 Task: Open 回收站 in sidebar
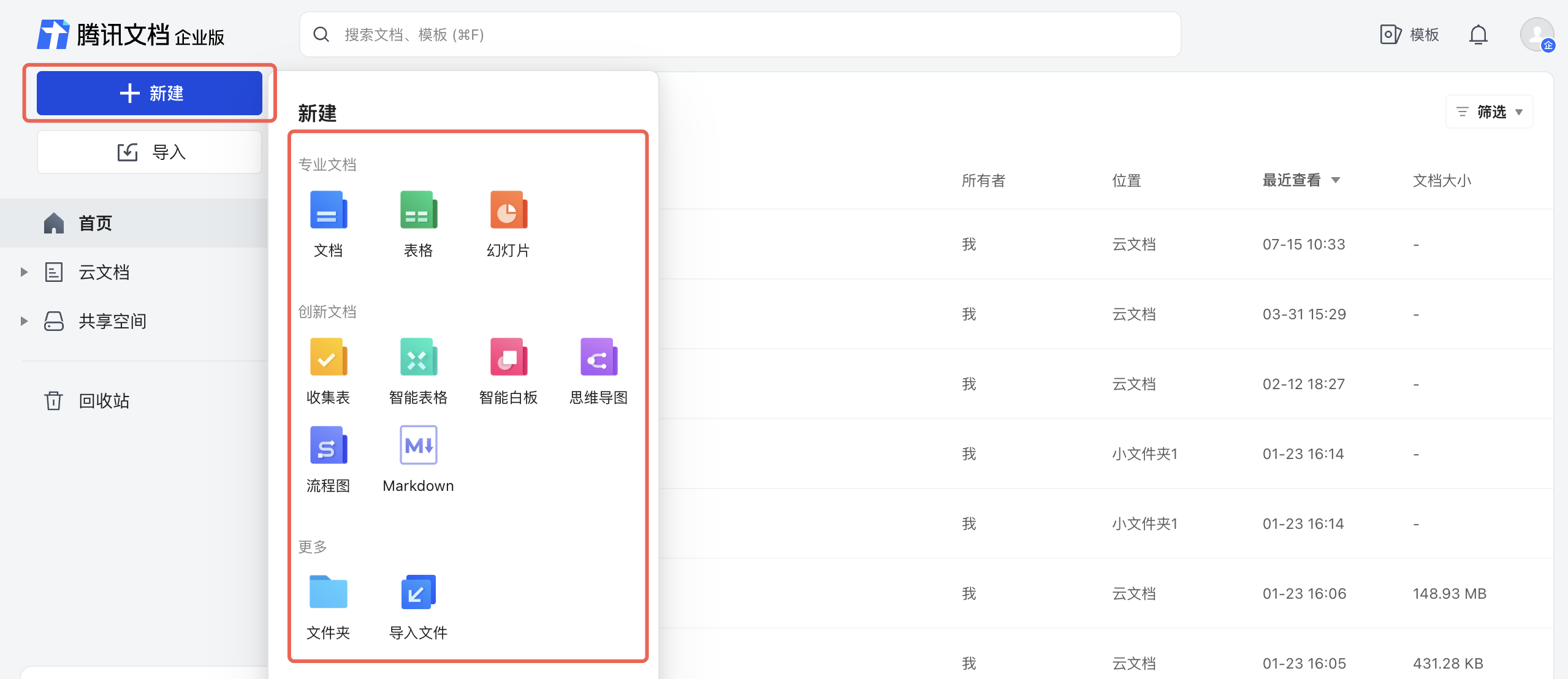point(103,401)
